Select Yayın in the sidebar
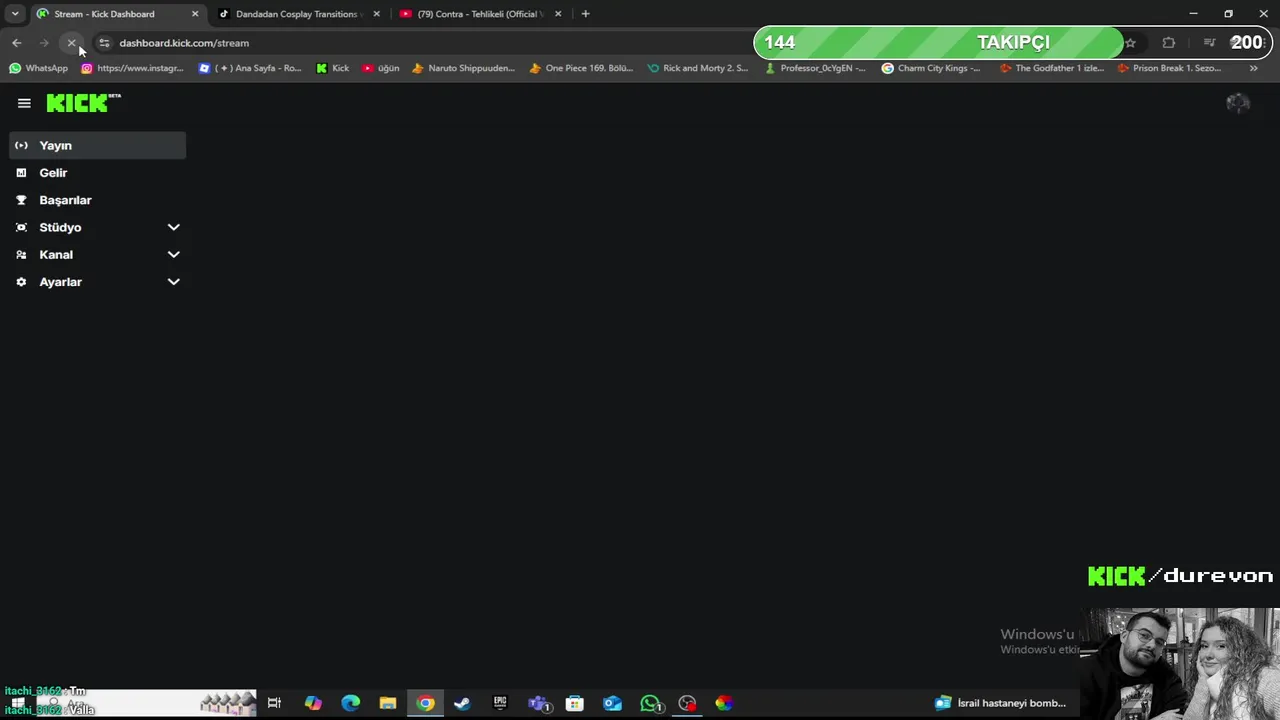The image size is (1280, 720). (98, 145)
